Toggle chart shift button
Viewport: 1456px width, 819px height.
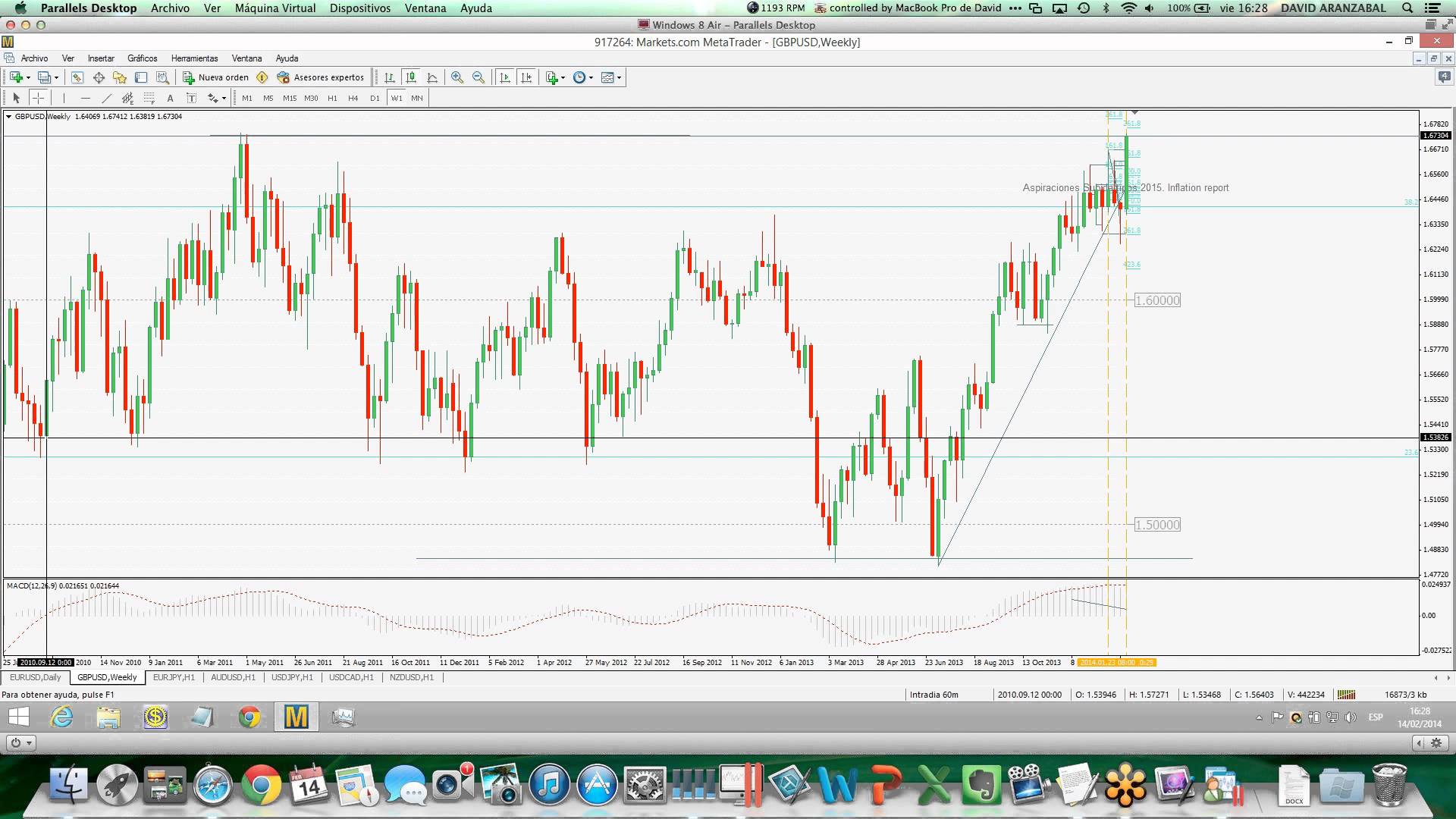coord(526,77)
